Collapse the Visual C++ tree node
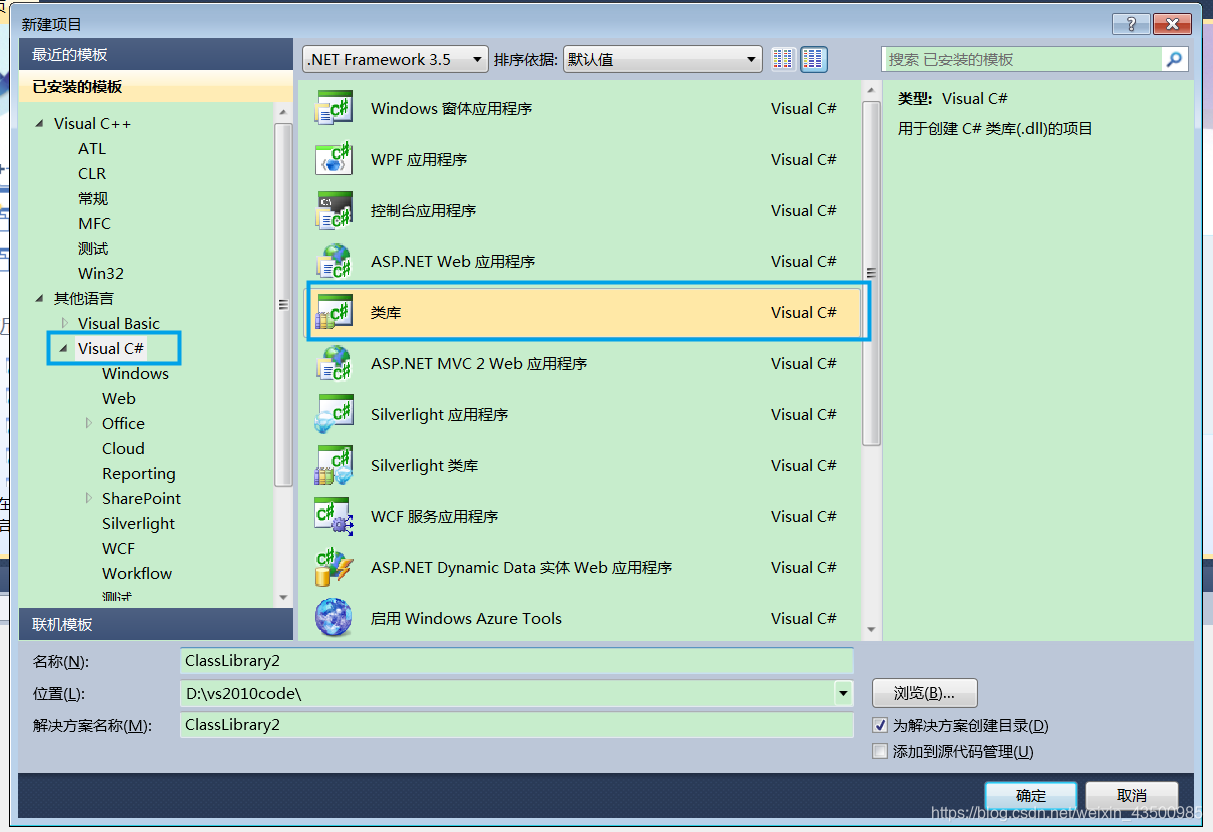This screenshot has width=1213, height=832. coord(40,123)
